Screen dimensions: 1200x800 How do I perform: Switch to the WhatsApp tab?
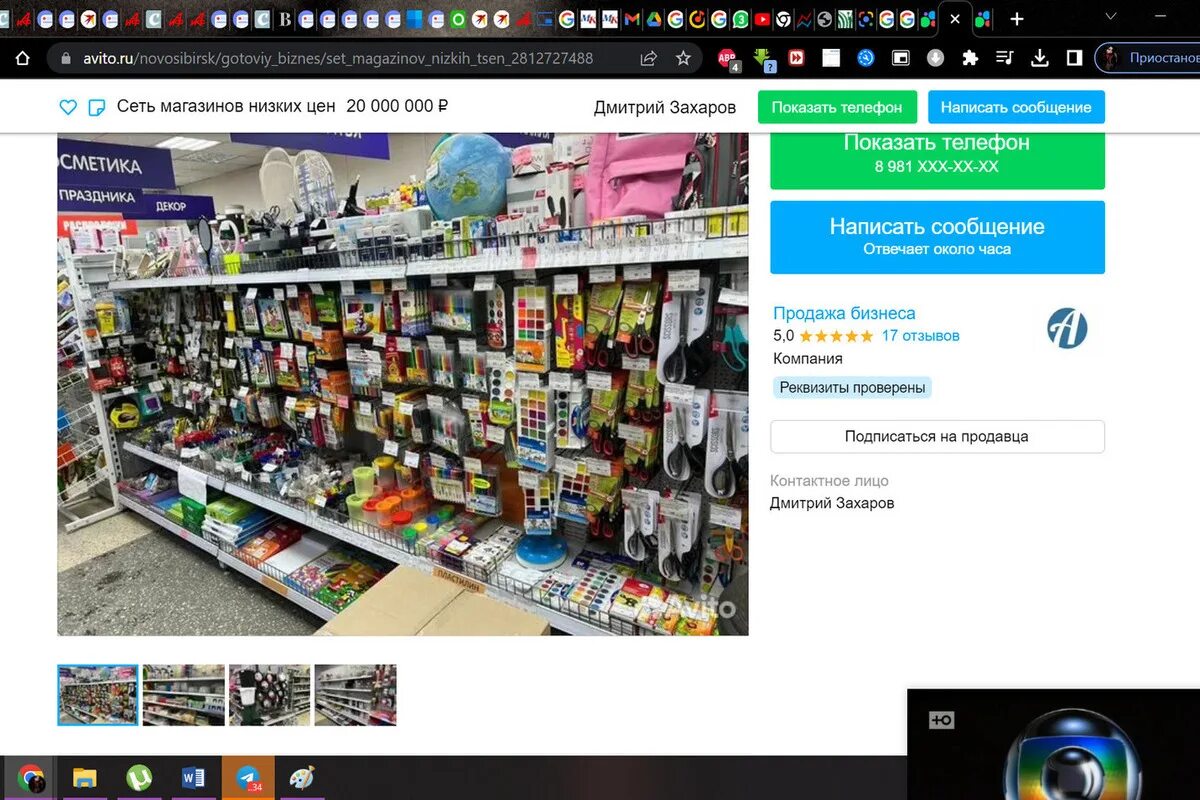point(740,19)
